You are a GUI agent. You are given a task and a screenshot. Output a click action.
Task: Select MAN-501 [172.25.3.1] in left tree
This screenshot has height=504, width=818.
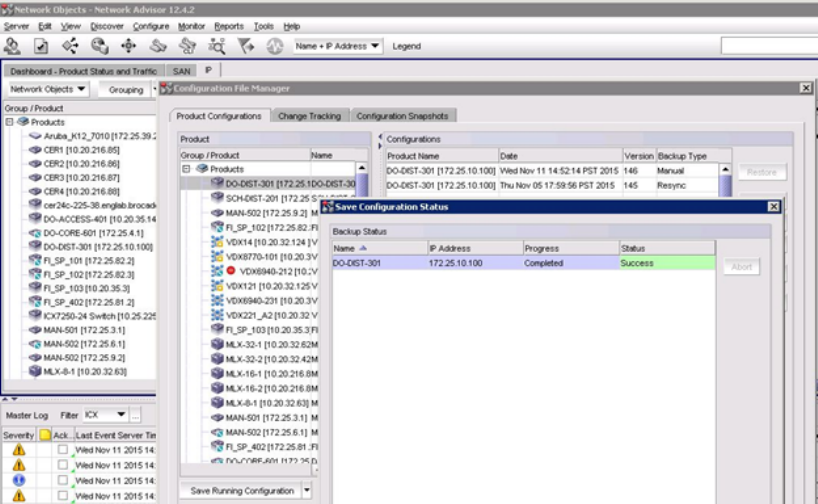click(x=84, y=330)
